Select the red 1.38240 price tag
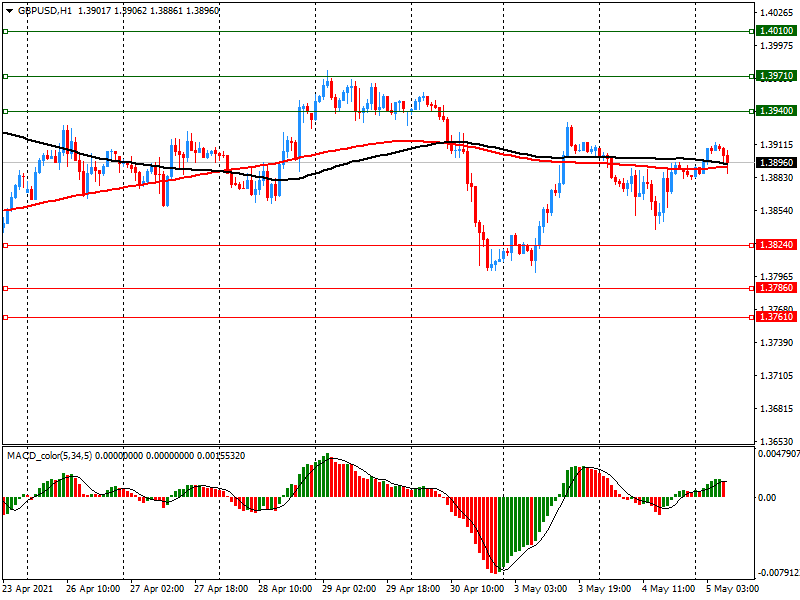The image size is (800, 600). 777,245
